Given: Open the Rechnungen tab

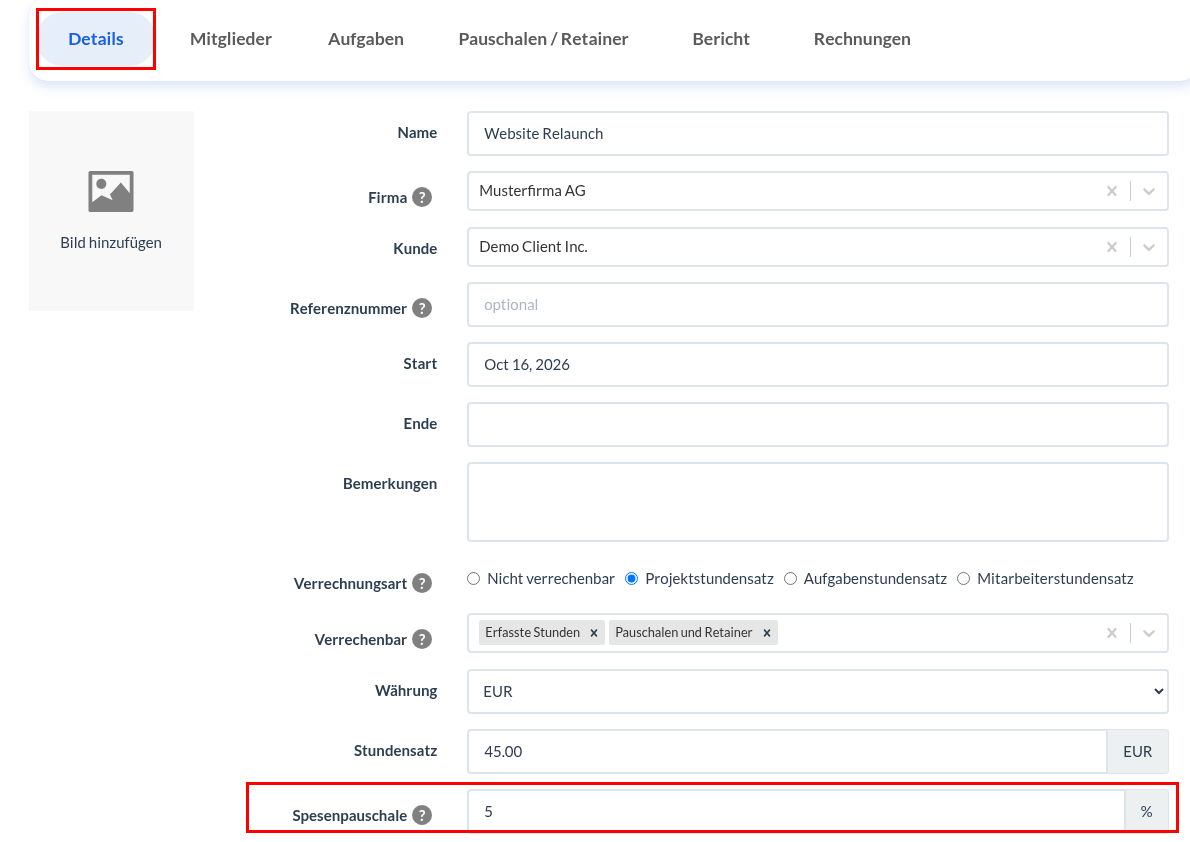Looking at the screenshot, I should pos(862,39).
